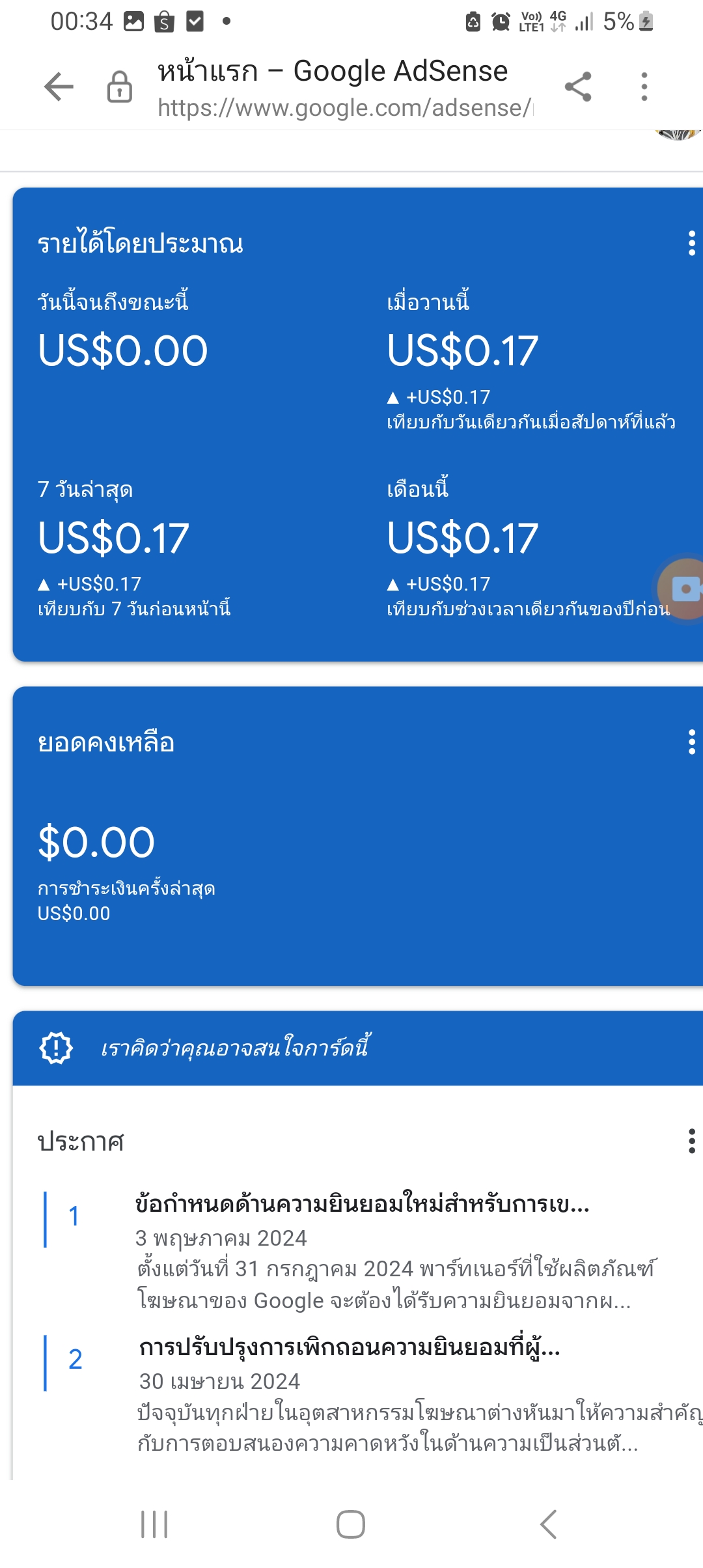
Task: Tap the Android navigation back chevron
Action: (548, 1524)
